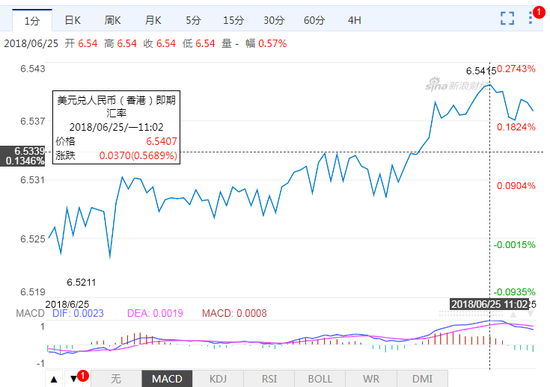Screen dimensions: 550x387
Task: Click the 0.1824% axis percentage label
Action: click(516, 127)
